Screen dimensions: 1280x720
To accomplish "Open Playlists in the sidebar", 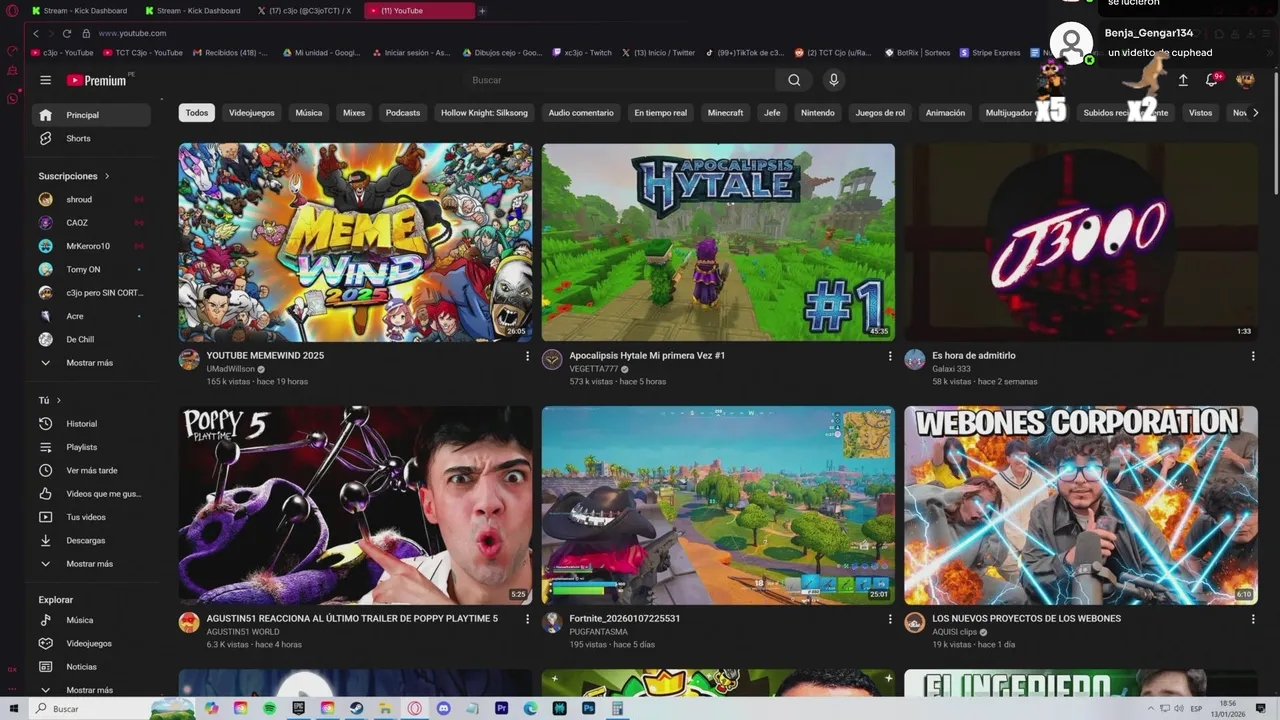I will [x=91, y=447].
